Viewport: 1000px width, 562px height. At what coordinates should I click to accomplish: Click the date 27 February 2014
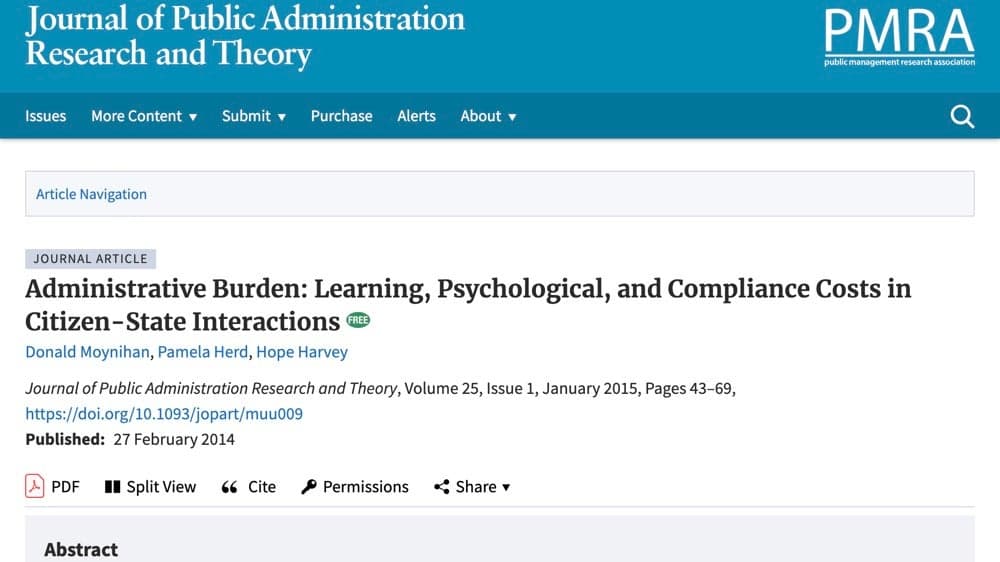[174, 440]
